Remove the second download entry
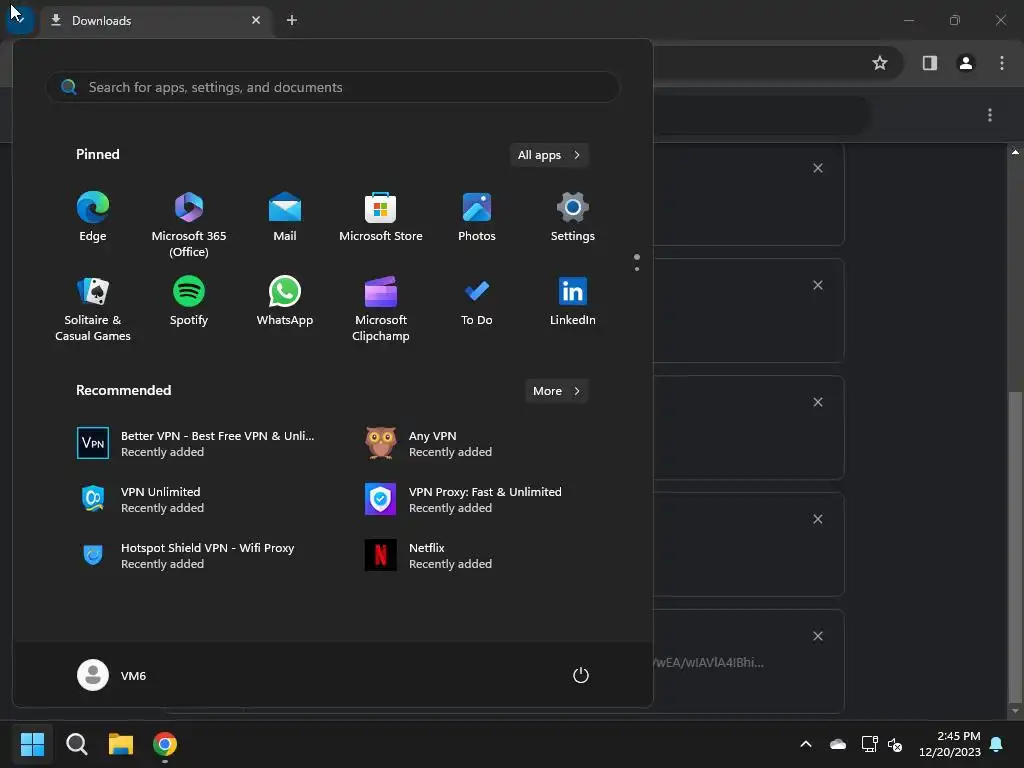The image size is (1024, 768). 818,285
